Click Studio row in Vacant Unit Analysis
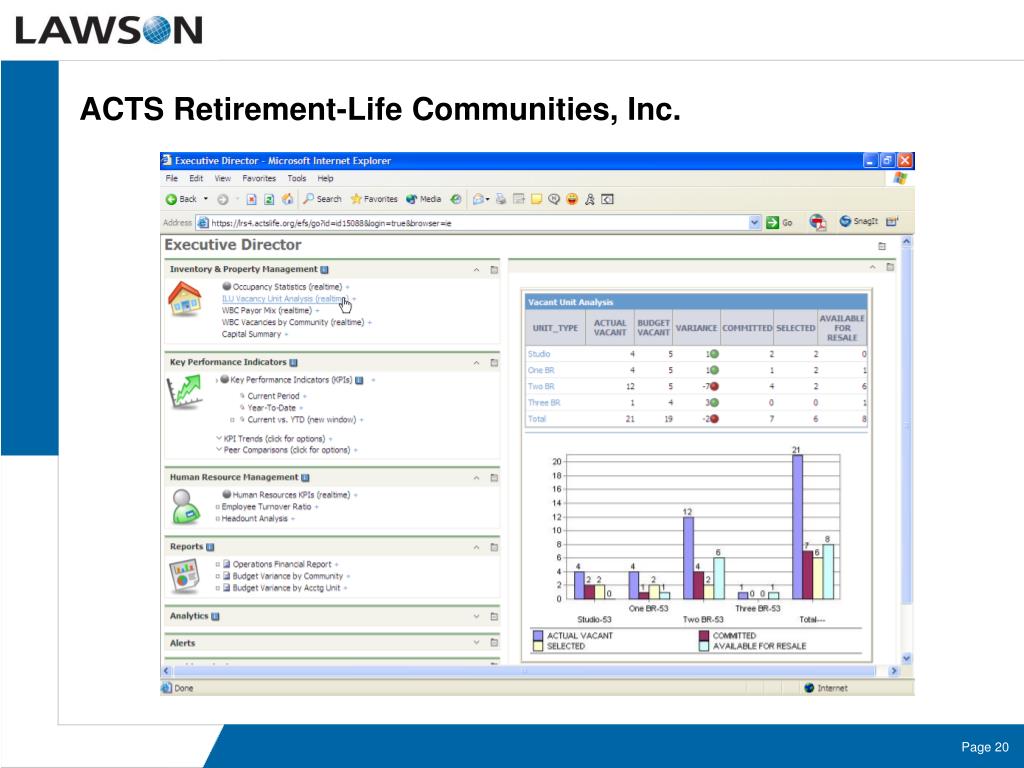 [x=696, y=354]
